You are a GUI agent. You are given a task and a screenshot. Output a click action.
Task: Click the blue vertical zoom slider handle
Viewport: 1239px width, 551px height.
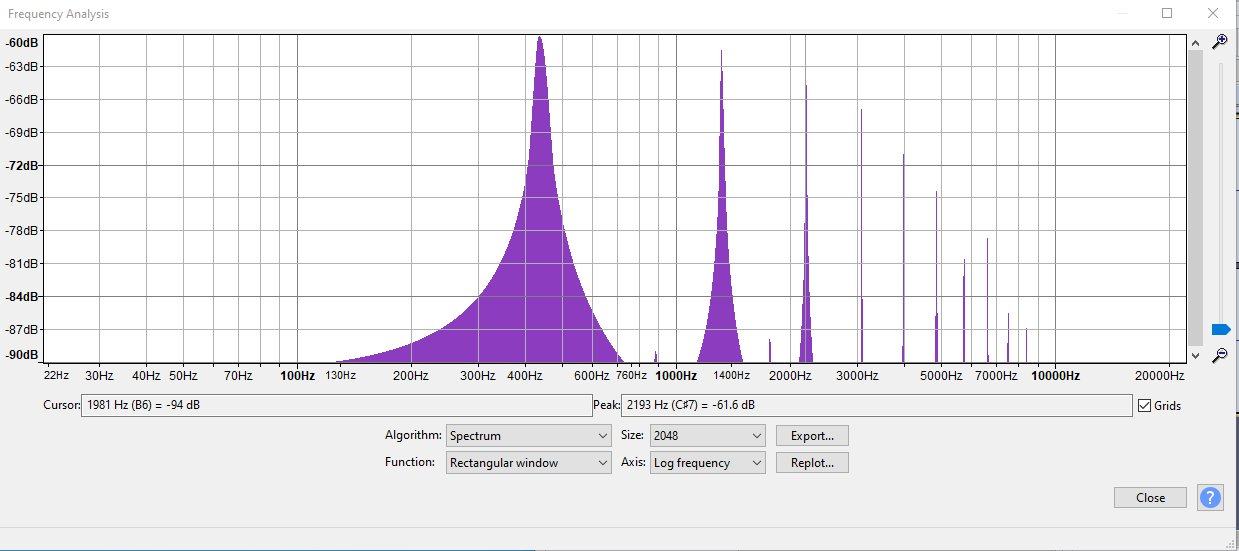1220,329
